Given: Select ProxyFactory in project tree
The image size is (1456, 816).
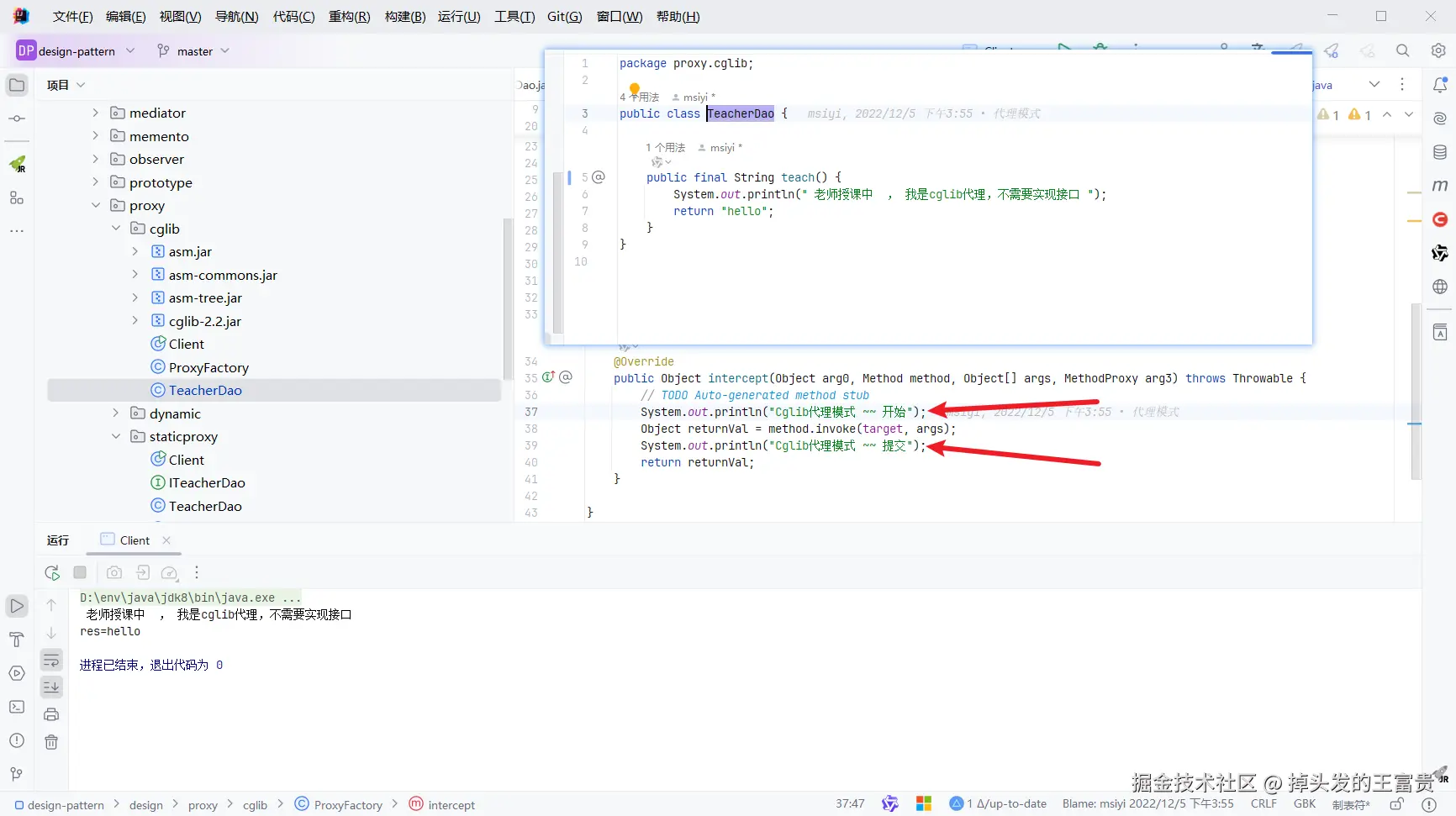Looking at the screenshot, I should pos(208,367).
